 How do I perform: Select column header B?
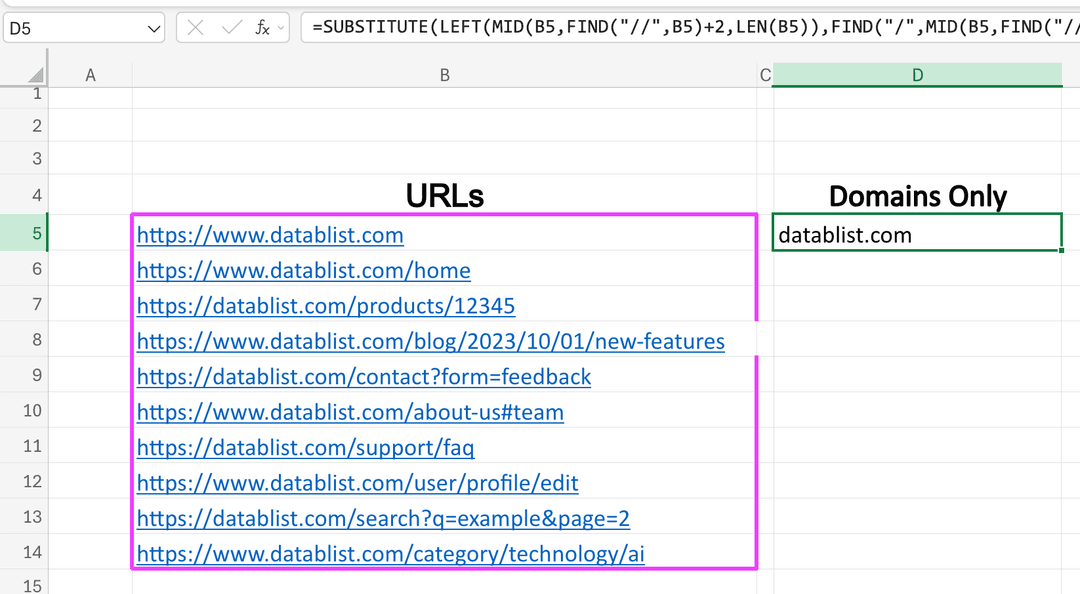click(444, 75)
